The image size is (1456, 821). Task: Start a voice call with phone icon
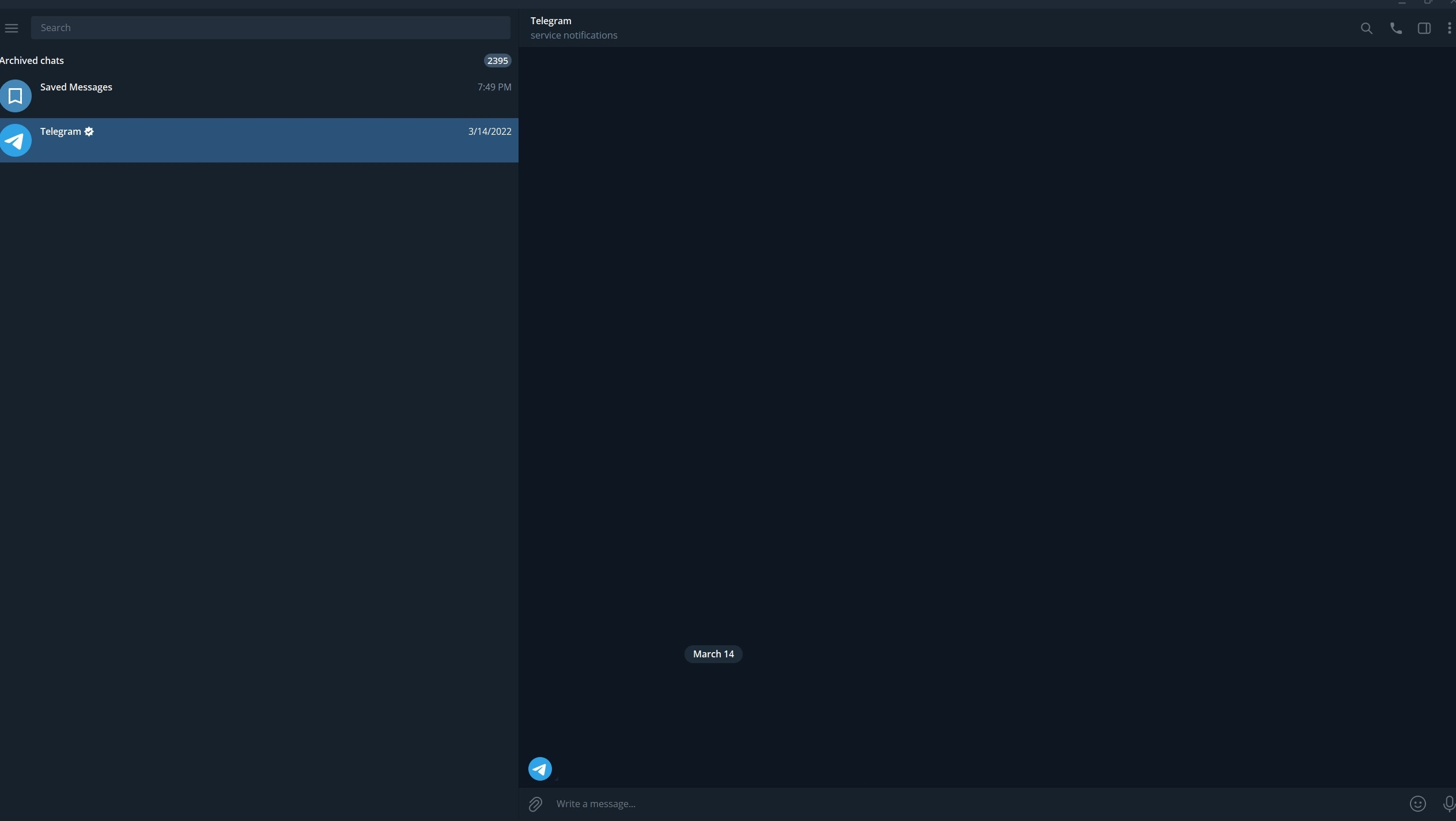point(1396,28)
